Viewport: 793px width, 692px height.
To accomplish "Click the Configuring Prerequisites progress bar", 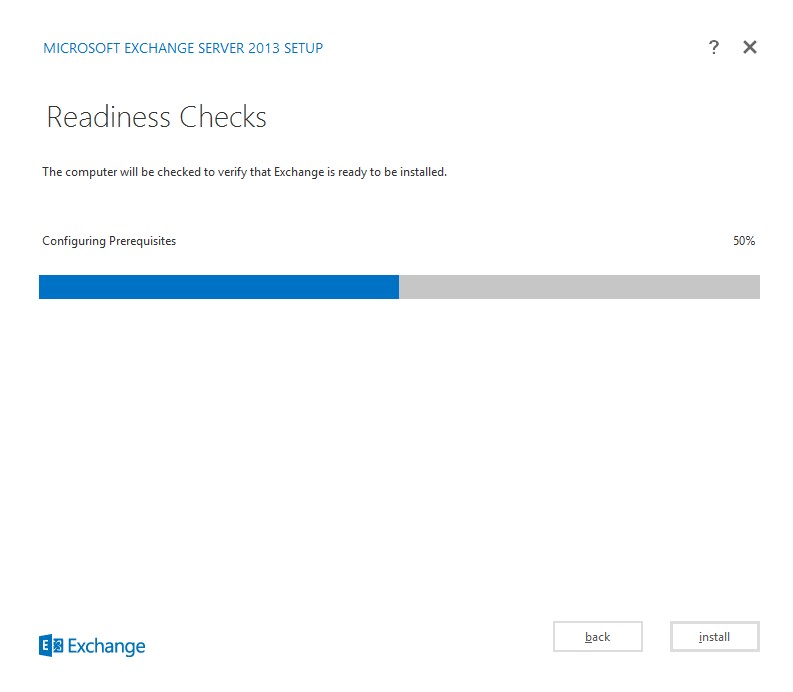I will tap(399, 287).
